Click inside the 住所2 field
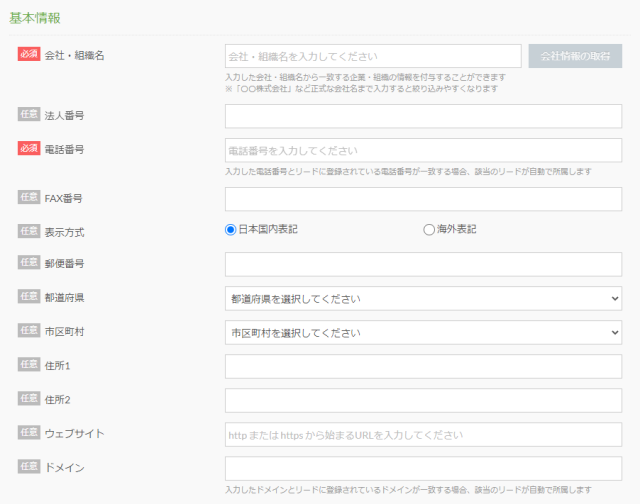The image size is (640, 504). tap(423, 400)
